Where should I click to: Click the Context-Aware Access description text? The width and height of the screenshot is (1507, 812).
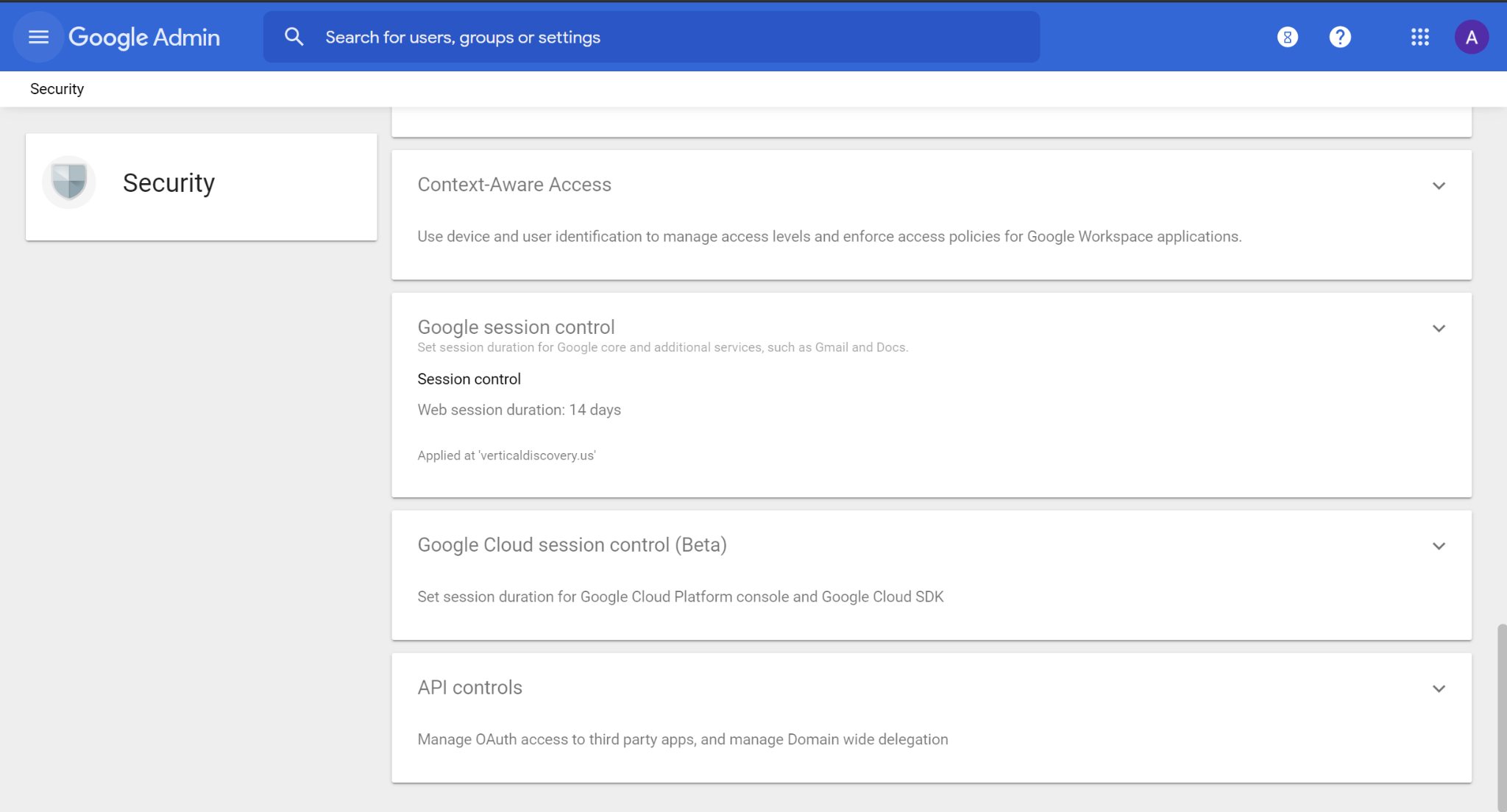[x=829, y=237]
